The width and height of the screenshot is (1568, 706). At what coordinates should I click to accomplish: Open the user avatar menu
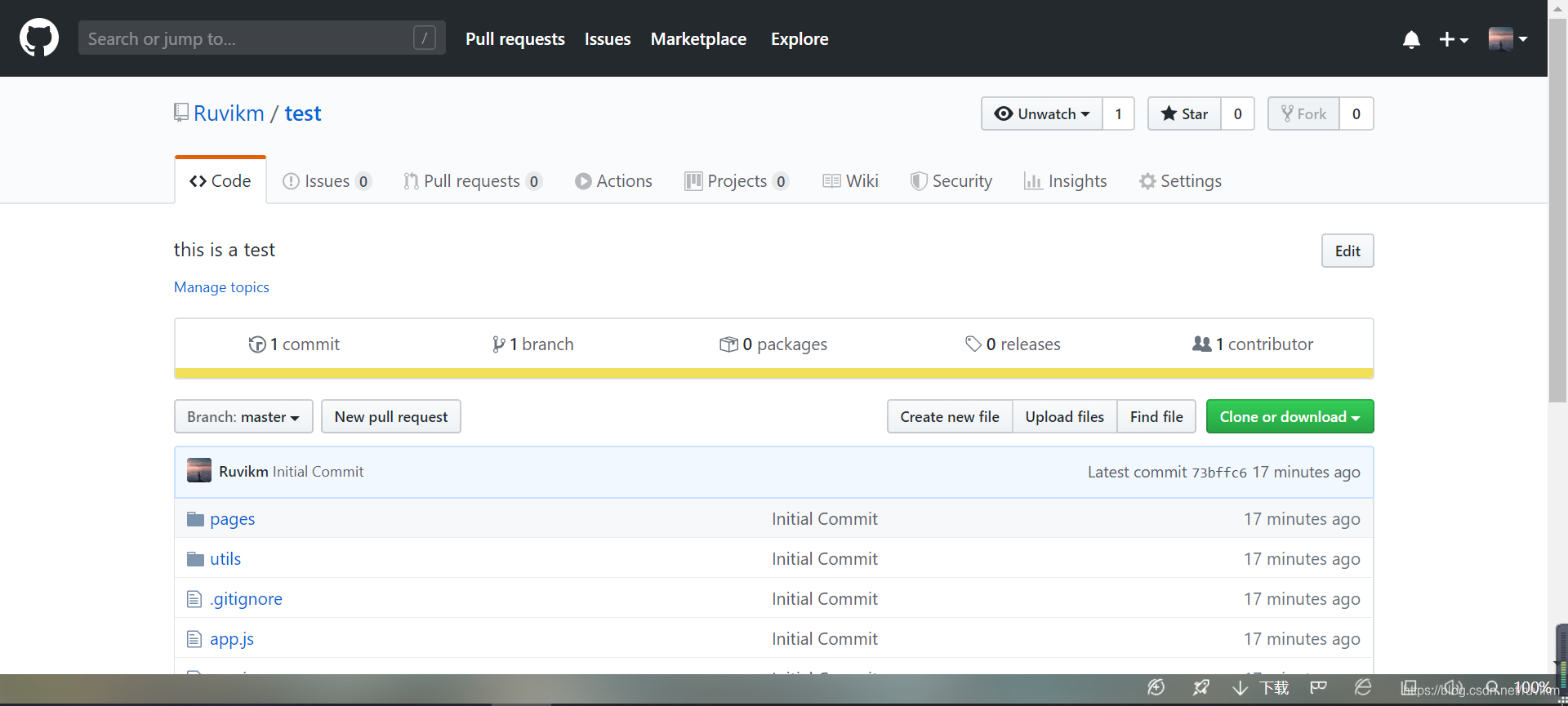(1508, 38)
